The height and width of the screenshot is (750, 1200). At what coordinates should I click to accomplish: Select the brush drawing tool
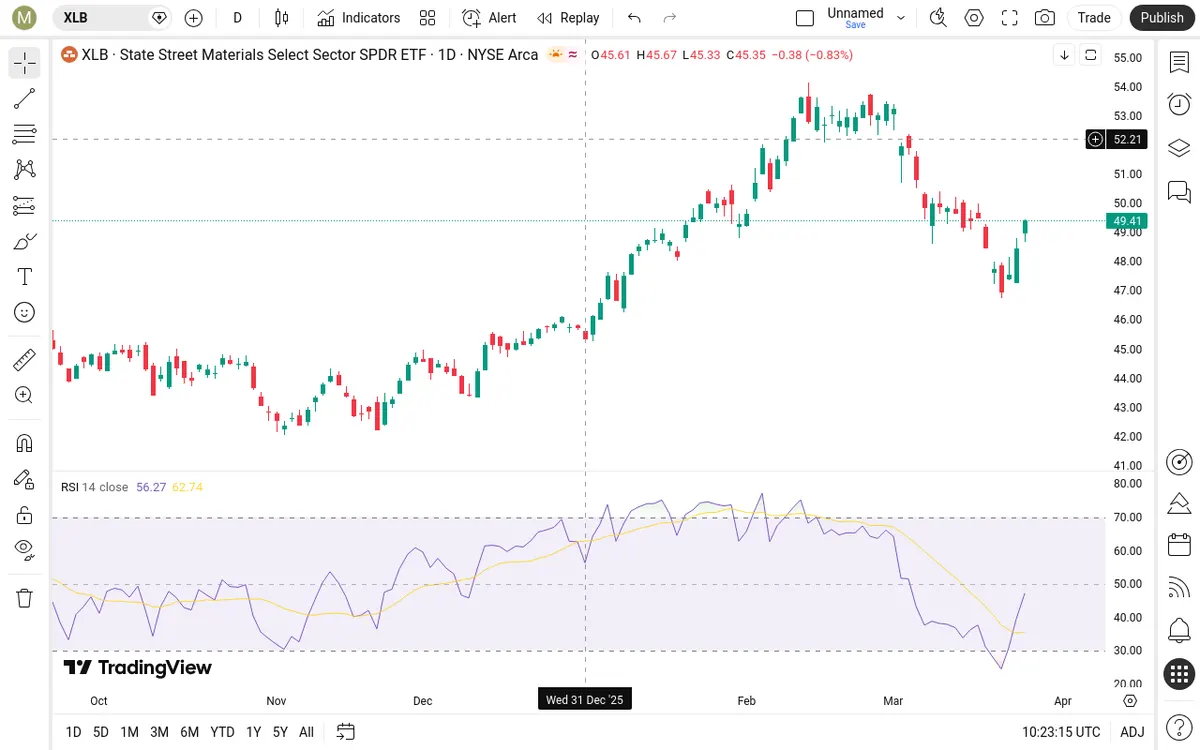pos(25,241)
